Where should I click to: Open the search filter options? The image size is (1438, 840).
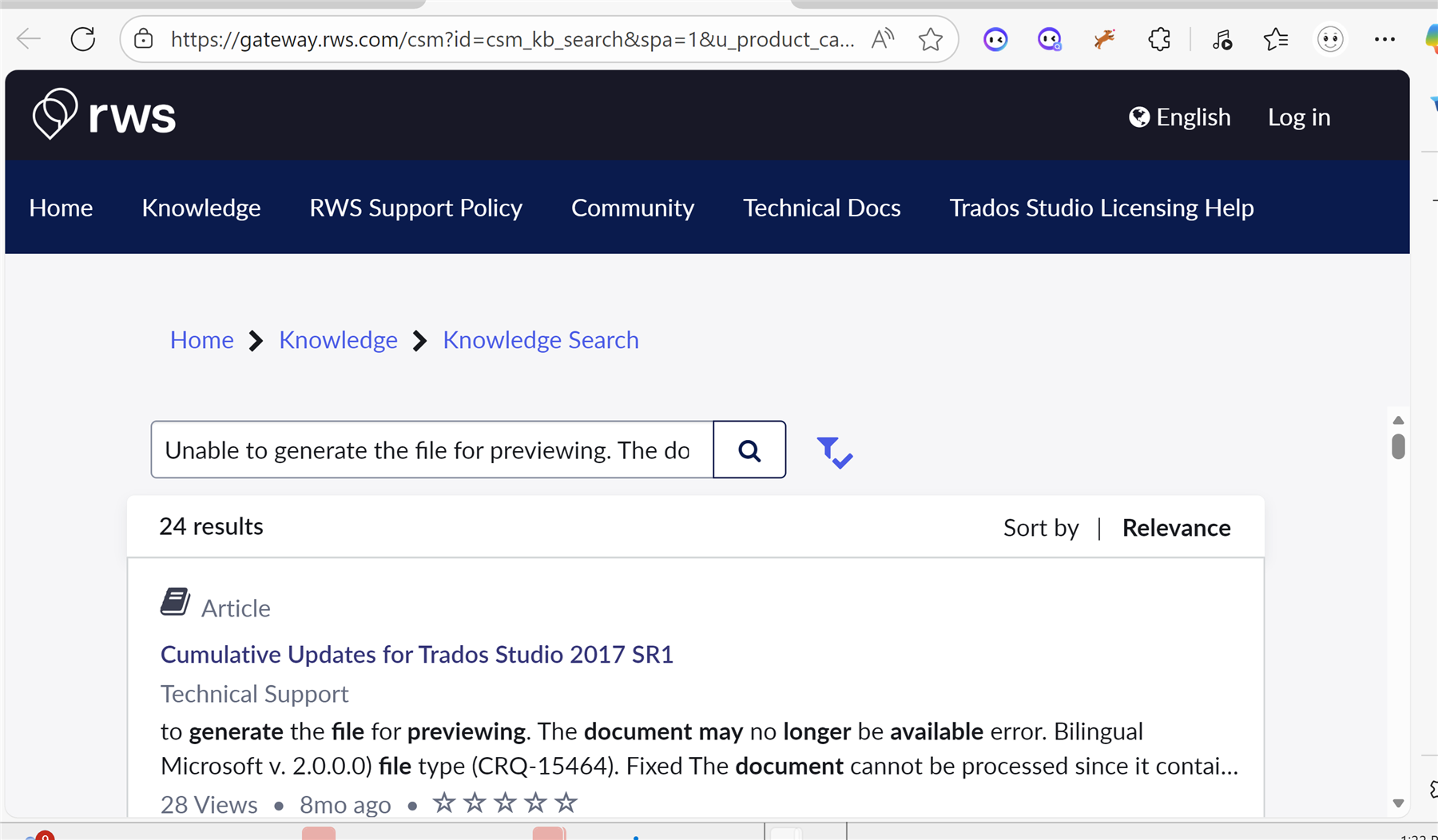click(834, 451)
